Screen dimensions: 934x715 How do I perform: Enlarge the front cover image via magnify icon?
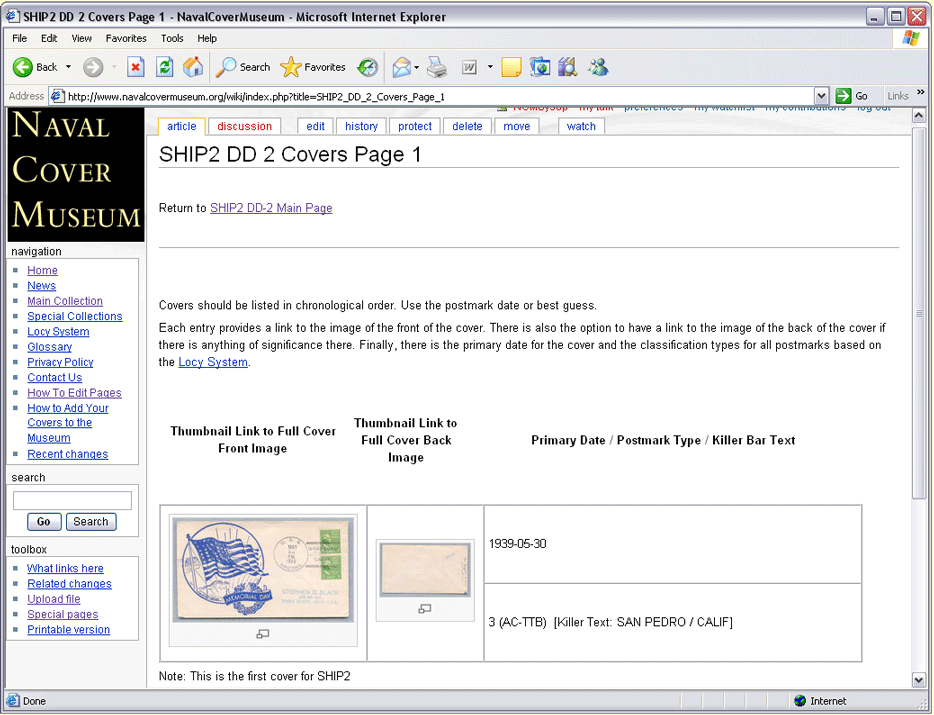coord(263,634)
